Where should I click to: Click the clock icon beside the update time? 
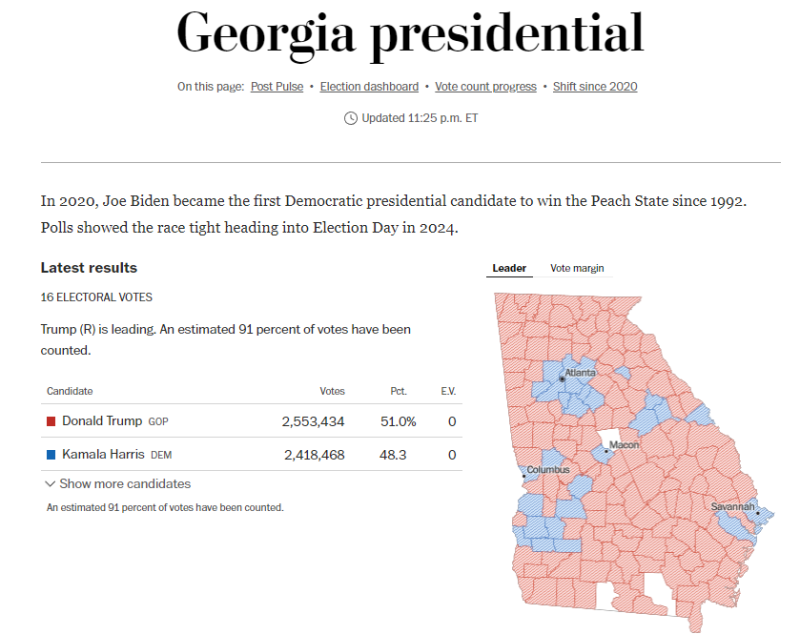350,118
